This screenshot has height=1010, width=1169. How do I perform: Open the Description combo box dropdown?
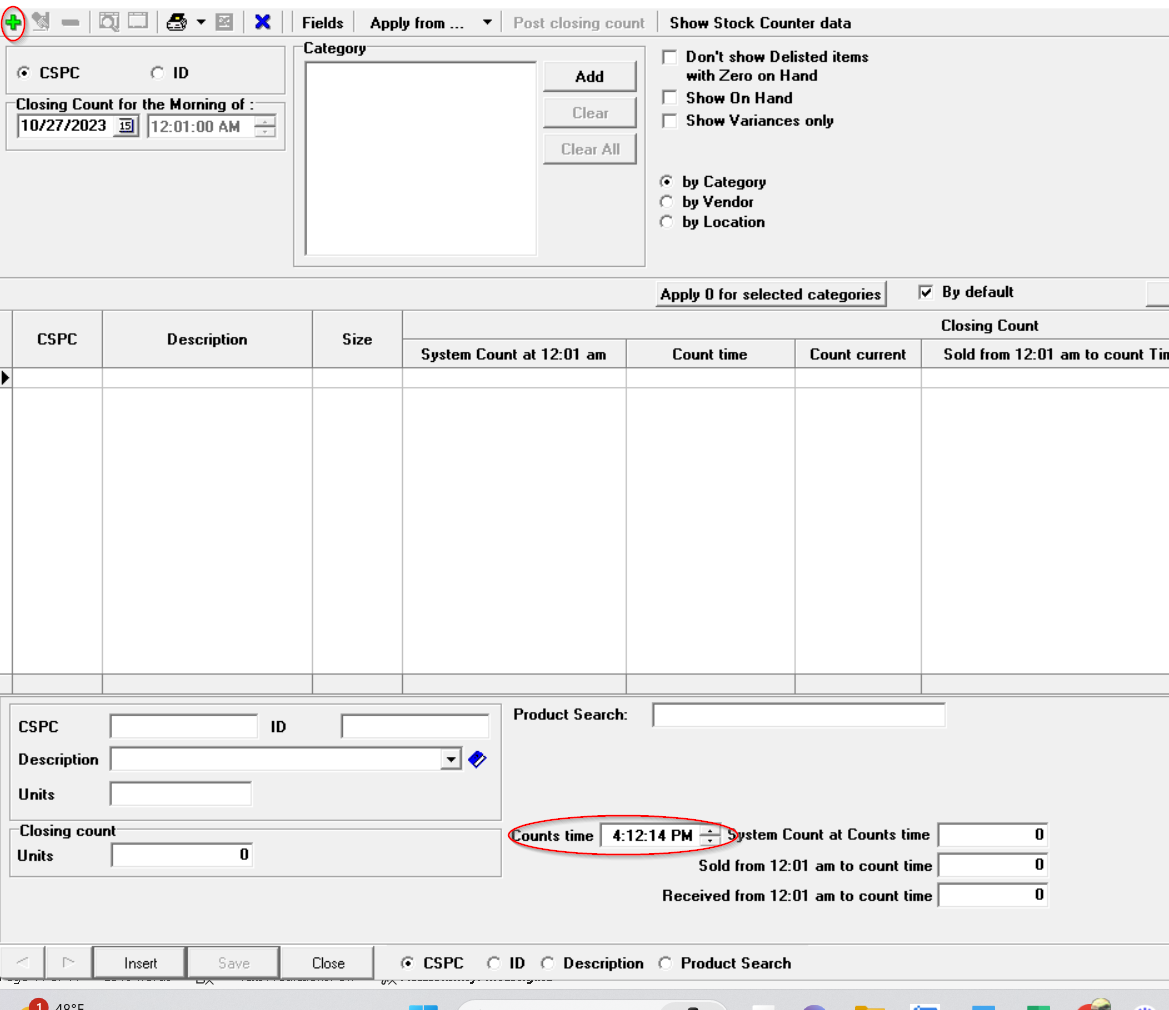coord(450,760)
